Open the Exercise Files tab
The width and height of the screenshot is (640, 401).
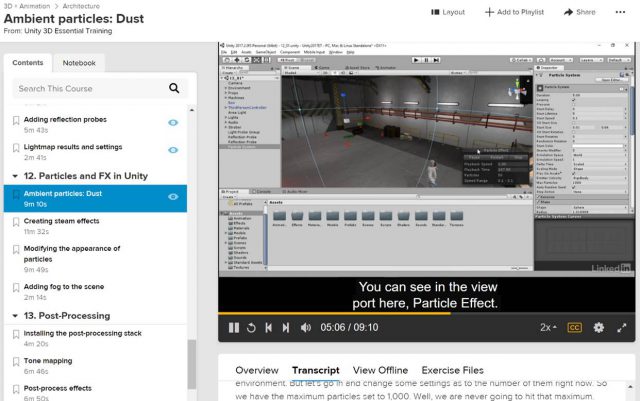pos(452,370)
